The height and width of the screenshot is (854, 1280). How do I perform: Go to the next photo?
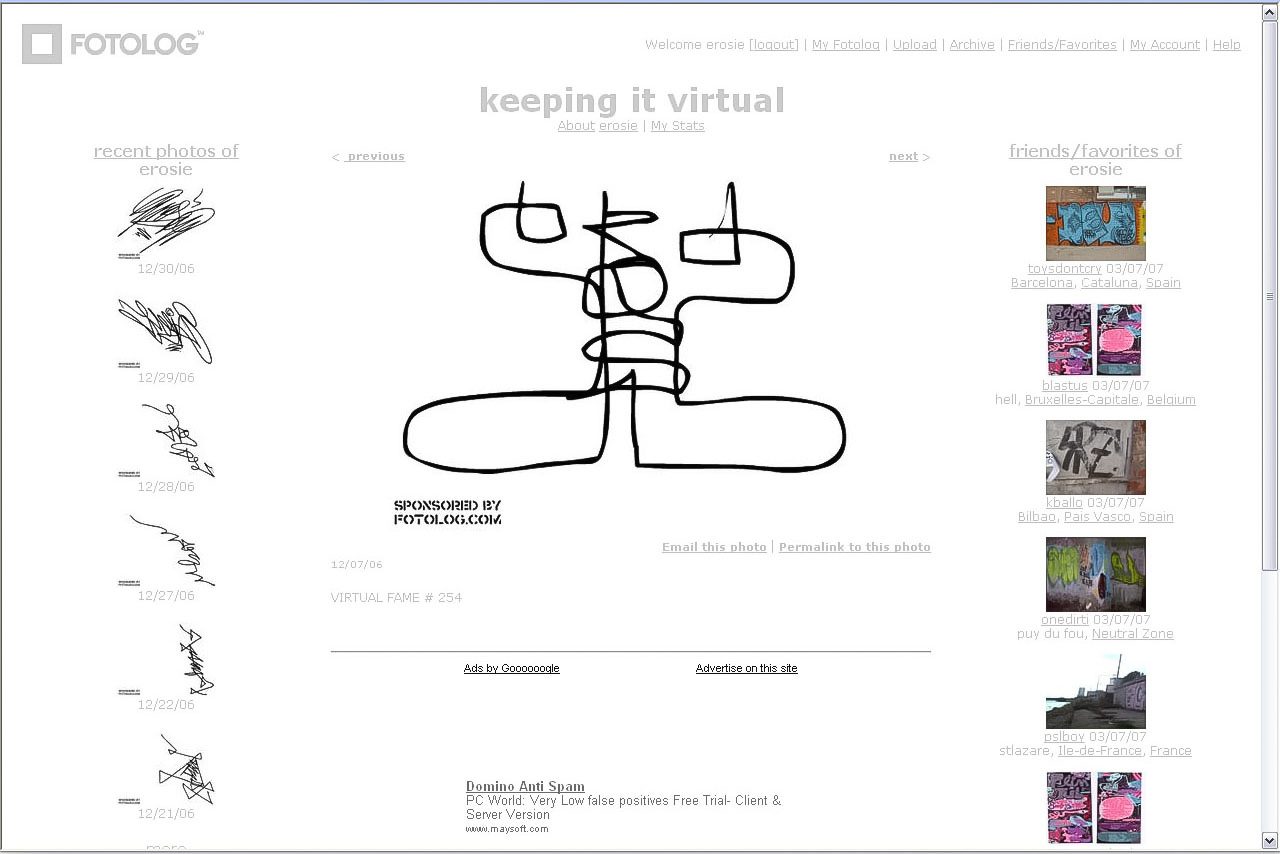pyautogui.click(x=903, y=156)
